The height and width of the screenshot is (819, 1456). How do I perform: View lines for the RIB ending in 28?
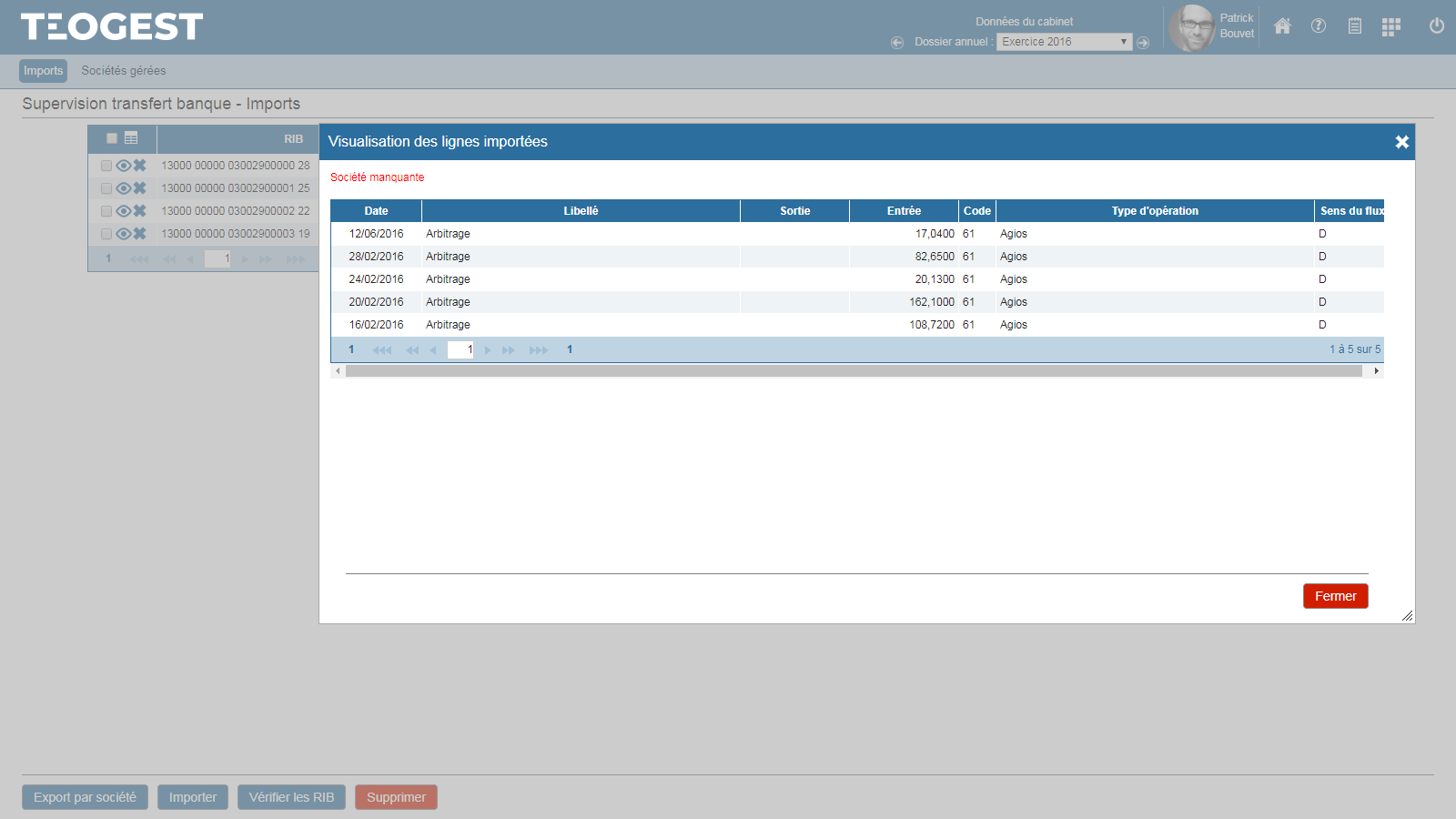pyautogui.click(x=123, y=166)
